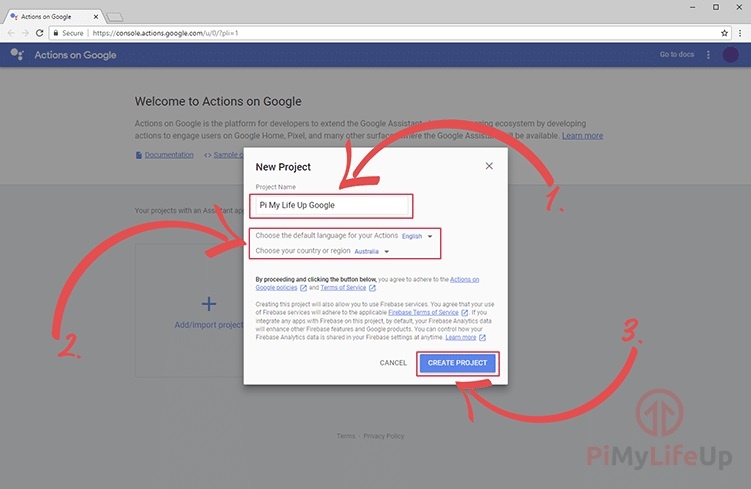Open the Chrome browser menu

(740, 32)
